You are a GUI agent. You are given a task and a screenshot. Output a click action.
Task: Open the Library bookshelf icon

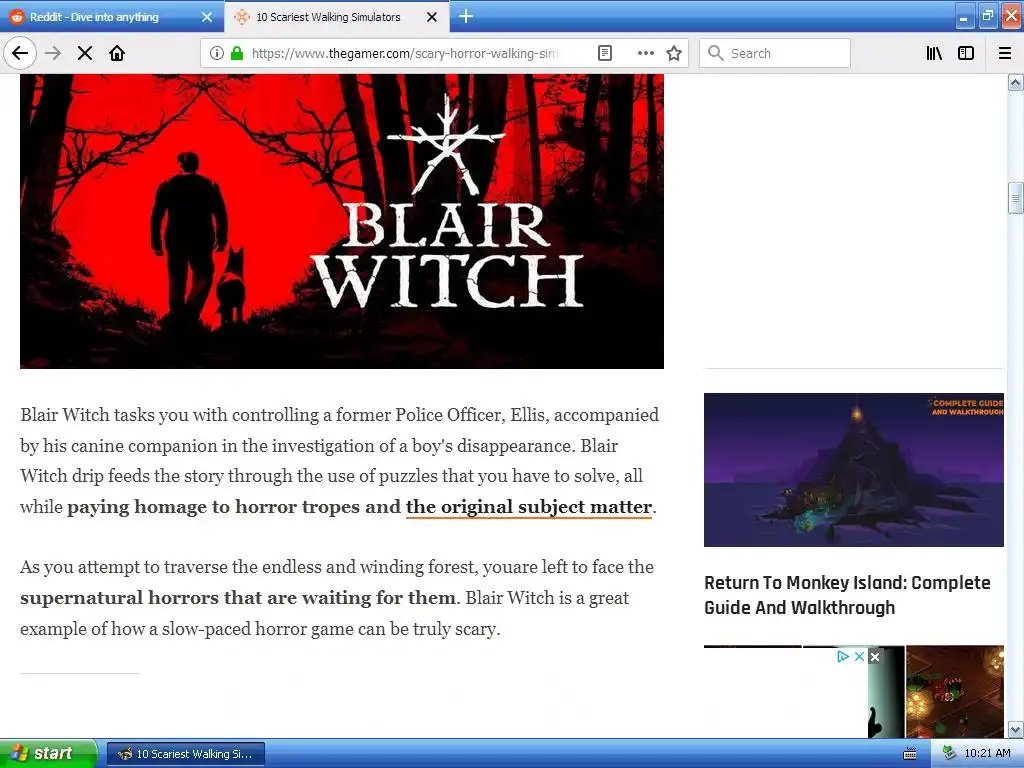pos(934,53)
